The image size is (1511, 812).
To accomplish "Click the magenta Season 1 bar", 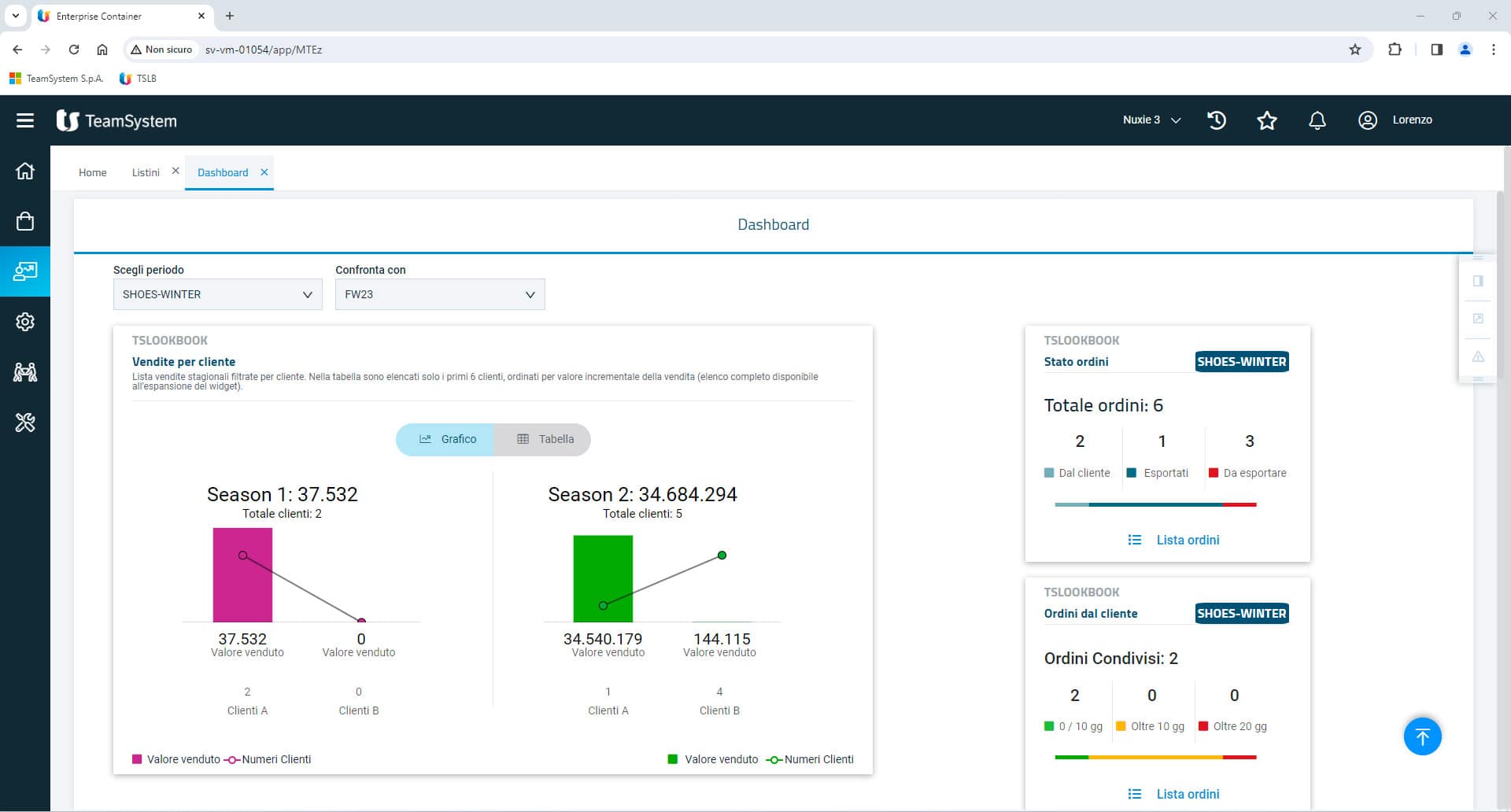I will click(x=242, y=575).
